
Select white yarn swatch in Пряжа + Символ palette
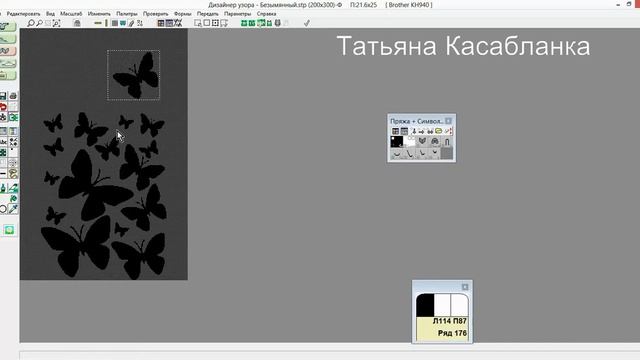coord(409,141)
